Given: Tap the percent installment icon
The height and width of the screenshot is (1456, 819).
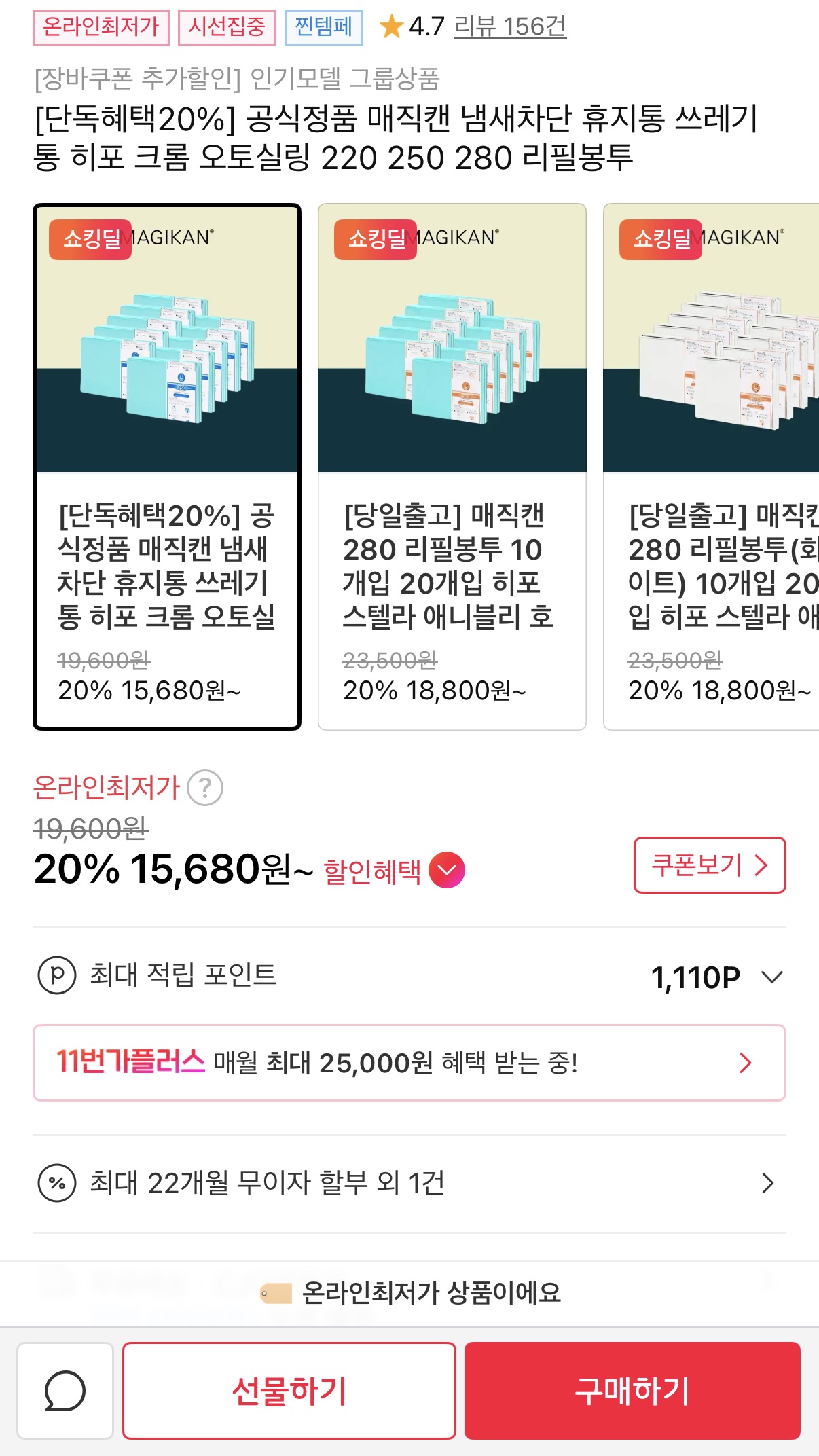Looking at the screenshot, I should (x=57, y=1183).
